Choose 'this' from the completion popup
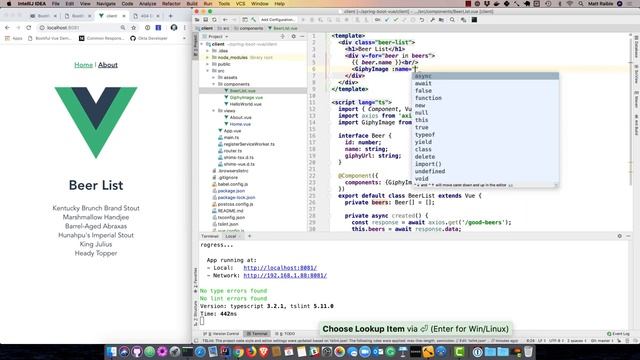 485,120
